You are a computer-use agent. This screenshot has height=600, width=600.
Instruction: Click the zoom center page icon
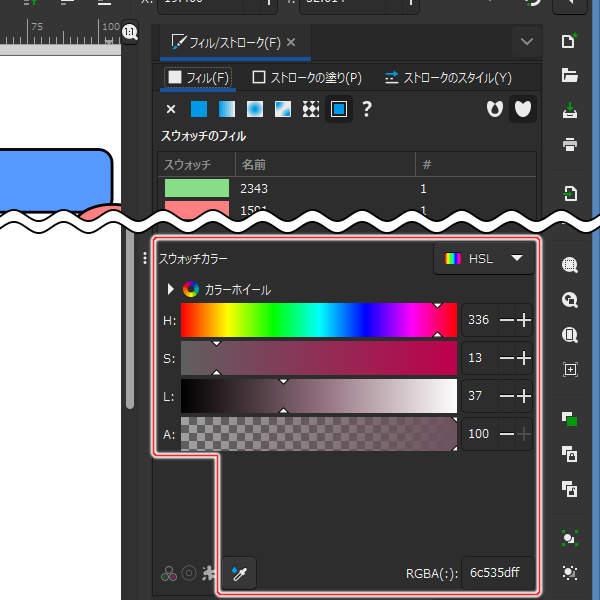(x=570, y=370)
